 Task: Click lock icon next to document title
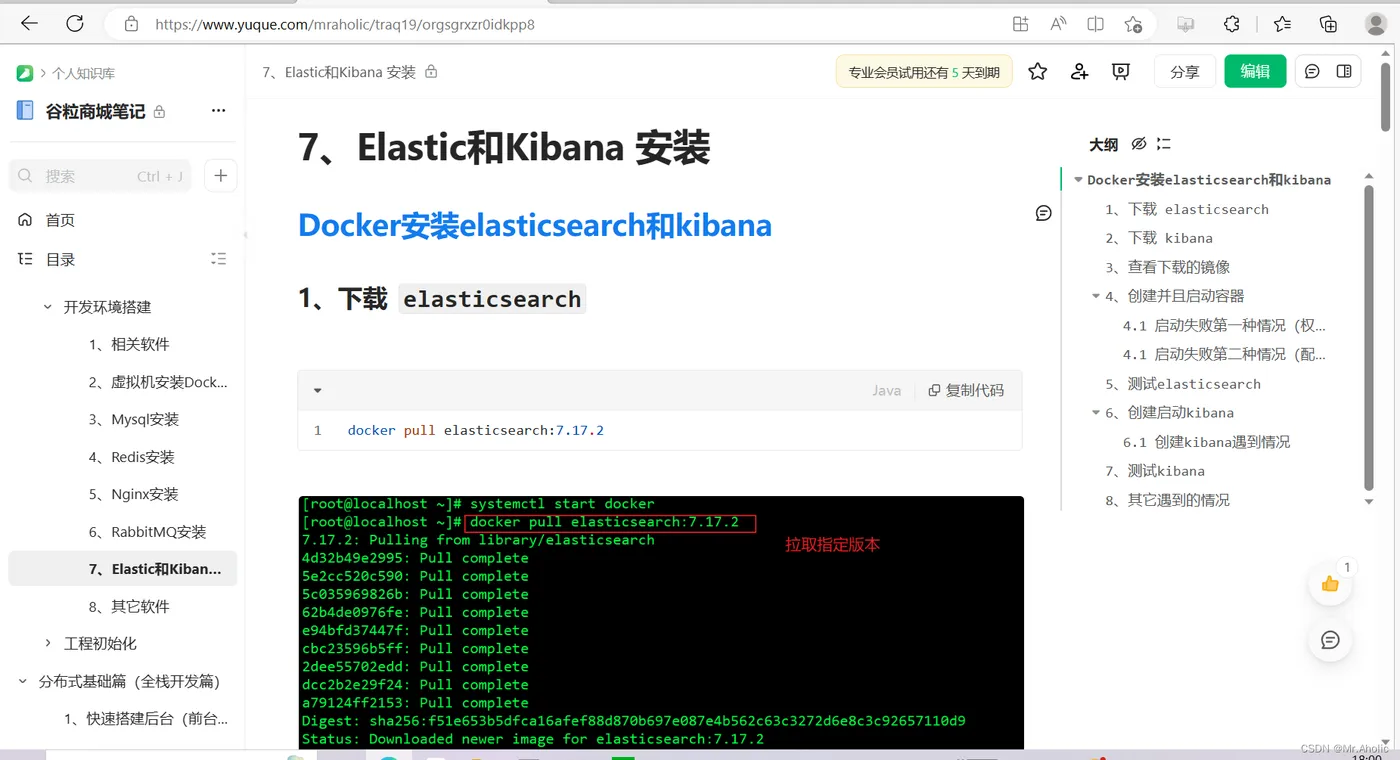click(x=431, y=72)
